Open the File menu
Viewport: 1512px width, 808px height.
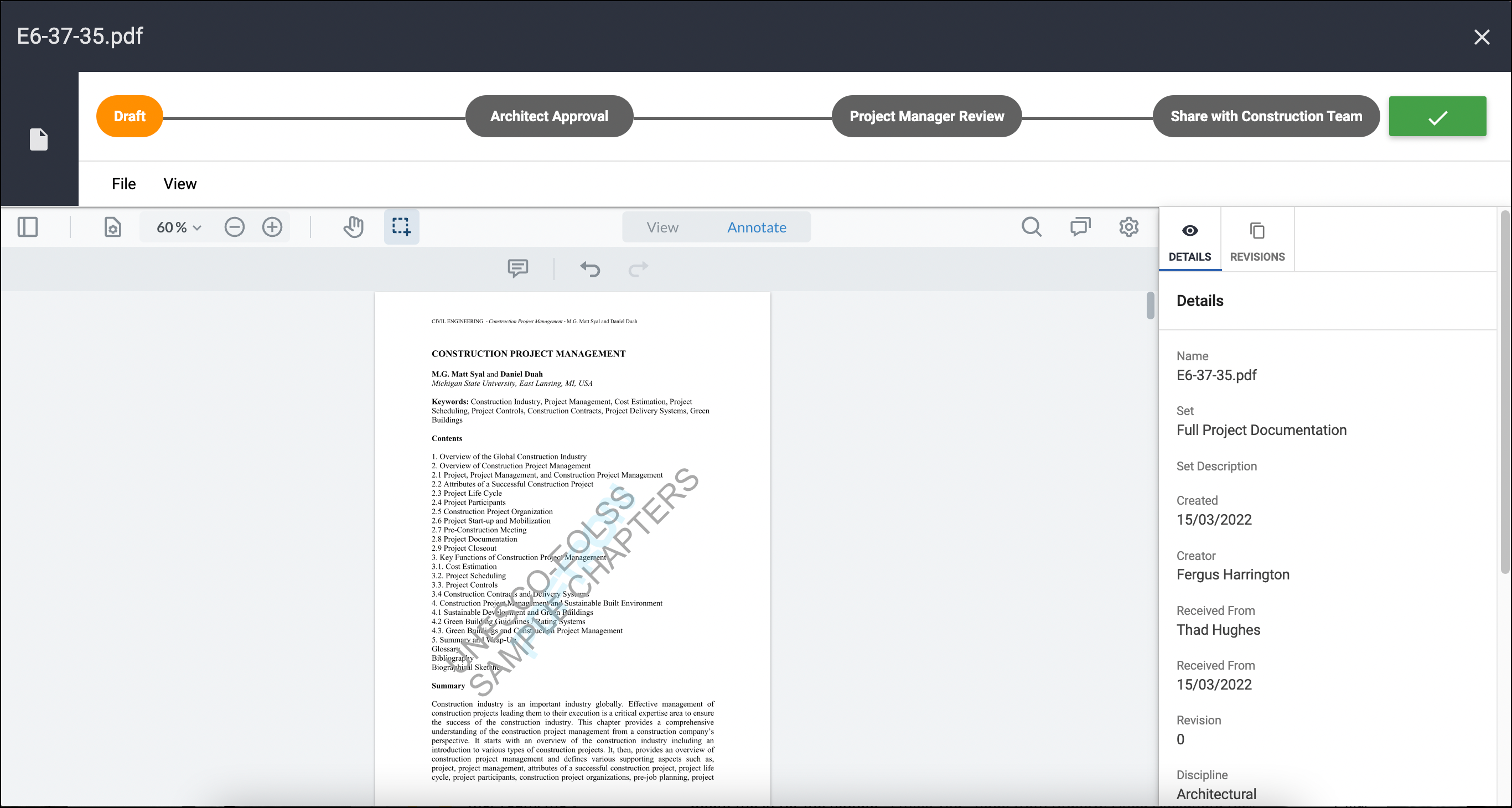[124, 184]
